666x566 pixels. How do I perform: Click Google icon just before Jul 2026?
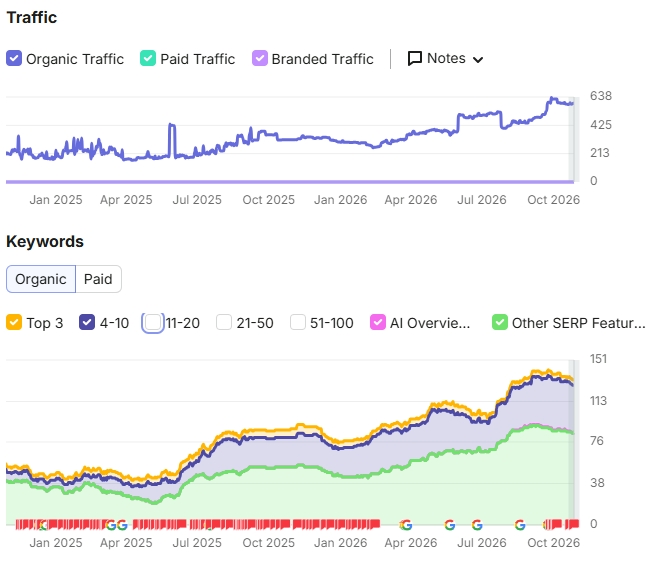pos(477,525)
